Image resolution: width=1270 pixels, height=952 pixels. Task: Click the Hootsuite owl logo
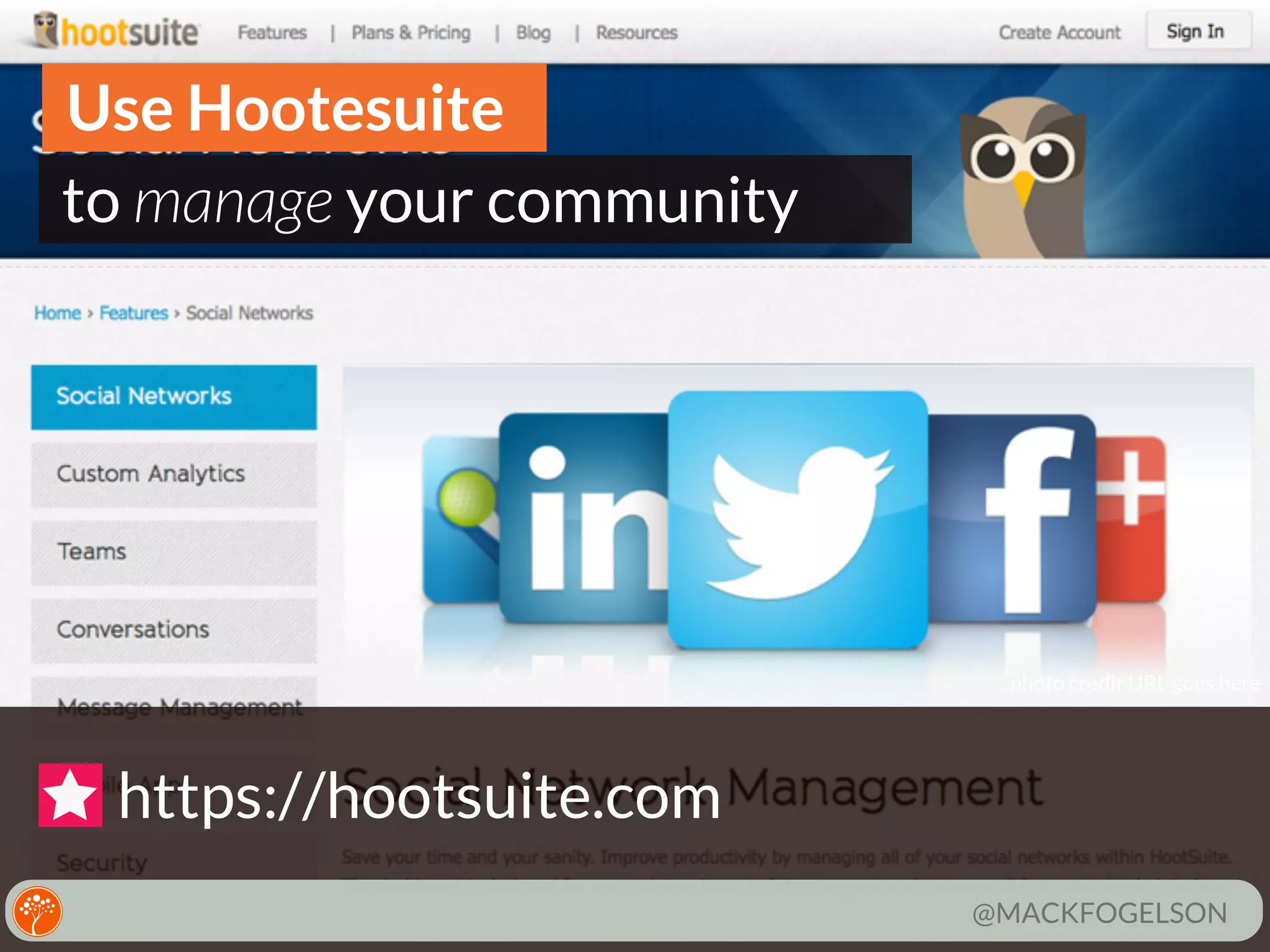[x=116, y=30]
